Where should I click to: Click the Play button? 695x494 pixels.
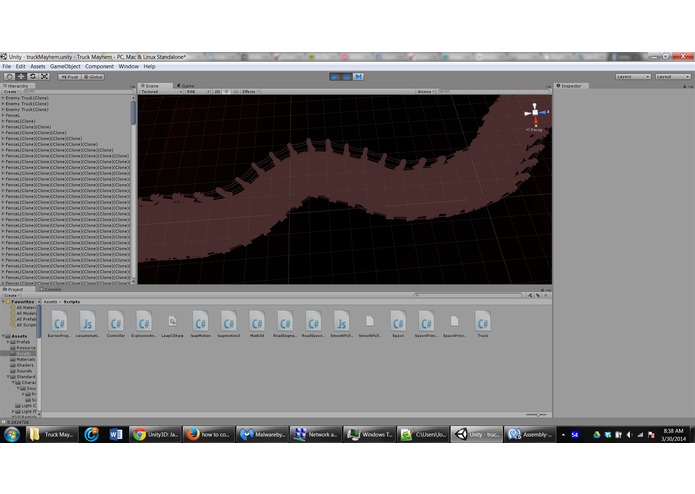click(335, 77)
